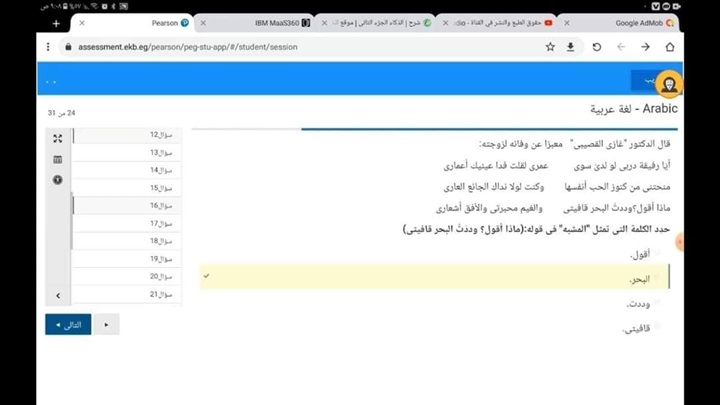Viewport: 720px width, 405px height.
Task: Click the previous question arrow button
Action: tap(106, 325)
